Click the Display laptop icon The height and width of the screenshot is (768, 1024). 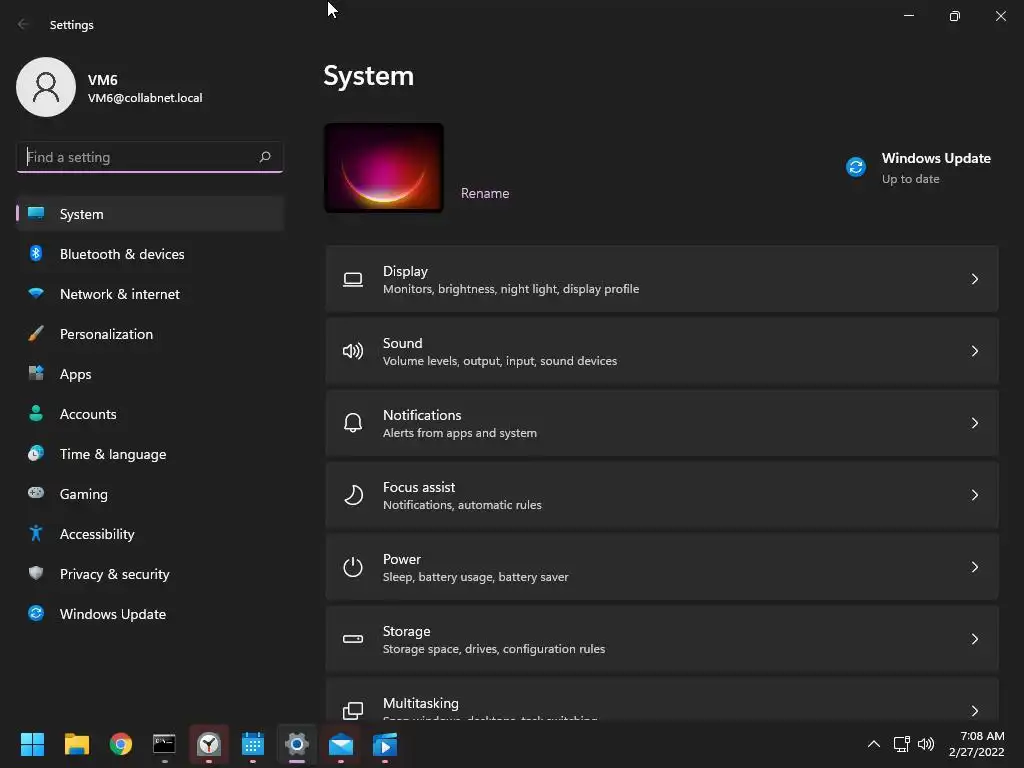[x=353, y=280]
